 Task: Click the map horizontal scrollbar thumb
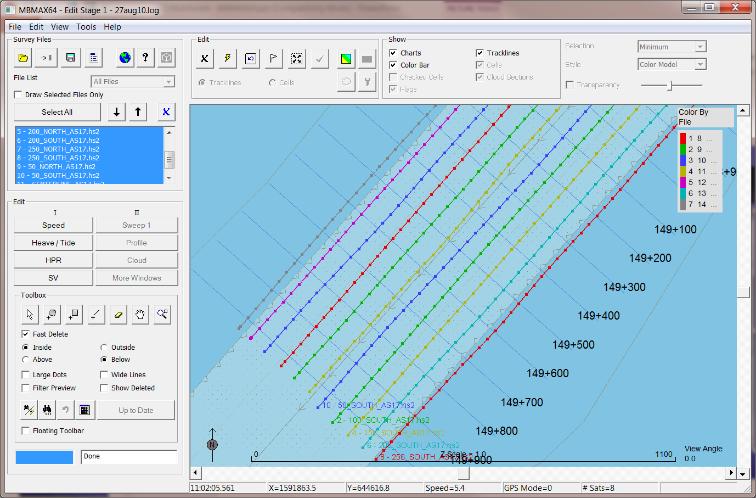(463, 473)
